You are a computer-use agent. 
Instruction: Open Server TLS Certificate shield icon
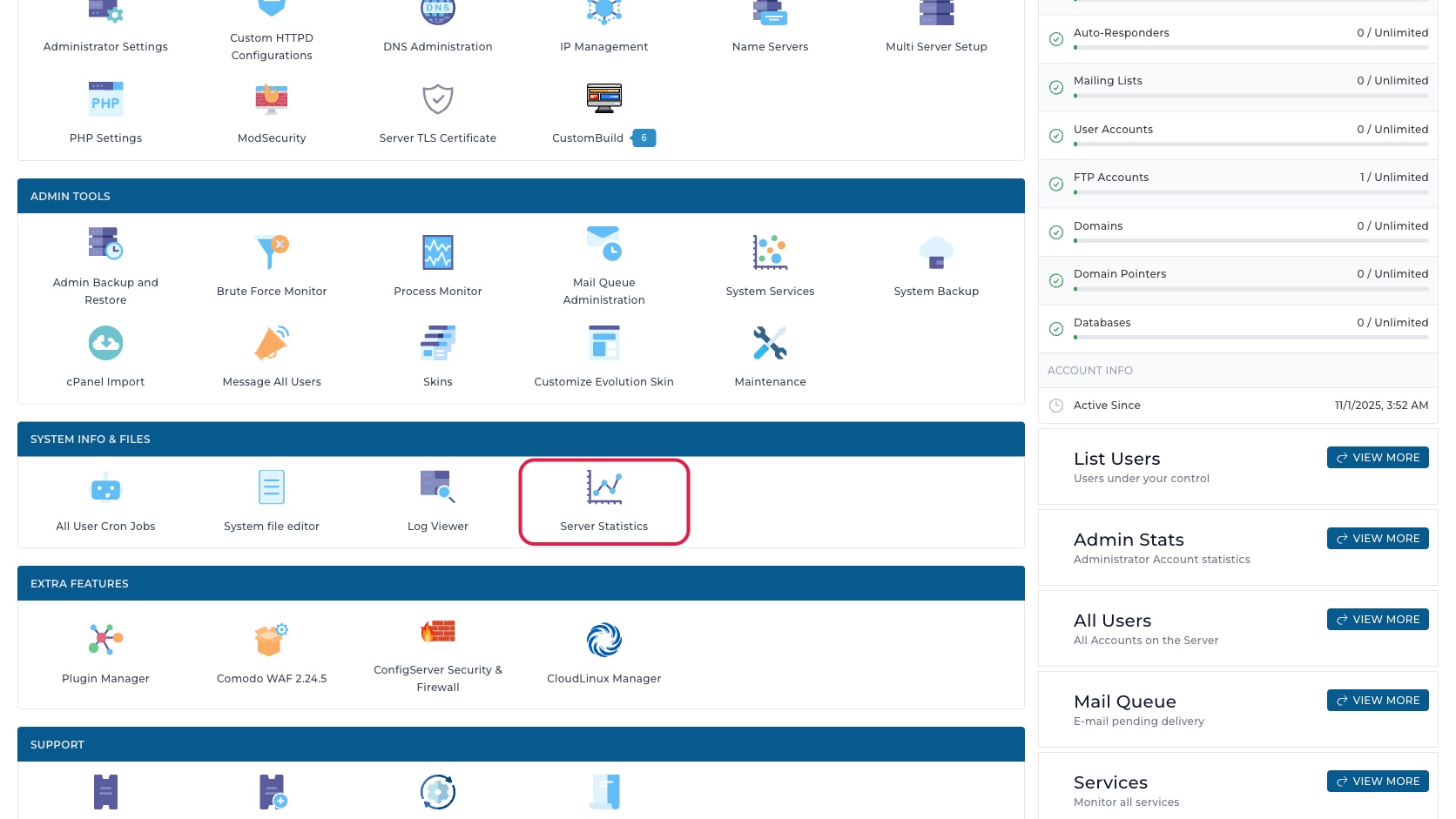click(438, 99)
